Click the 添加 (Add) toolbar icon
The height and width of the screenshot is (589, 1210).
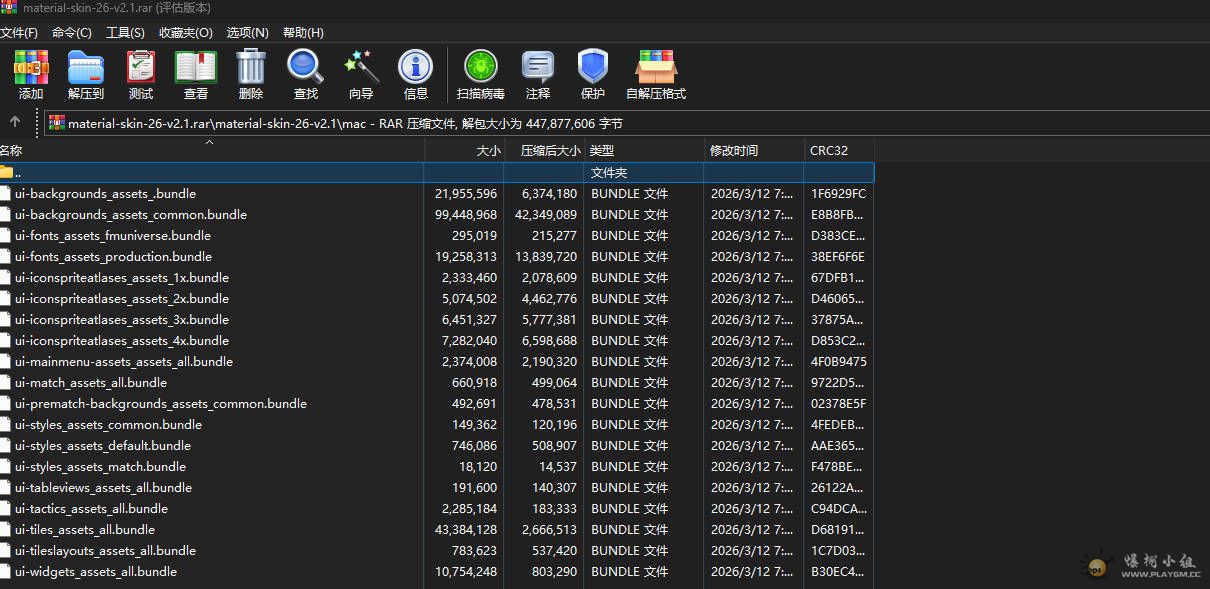(30, 73)
